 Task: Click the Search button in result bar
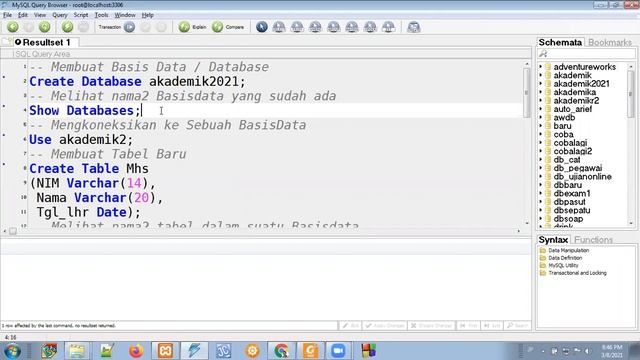tap(517, 326)
